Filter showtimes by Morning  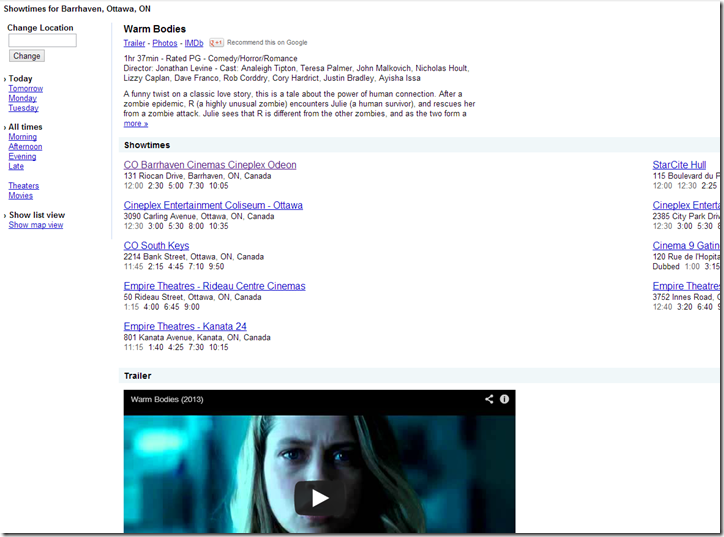tap(22, 137)
